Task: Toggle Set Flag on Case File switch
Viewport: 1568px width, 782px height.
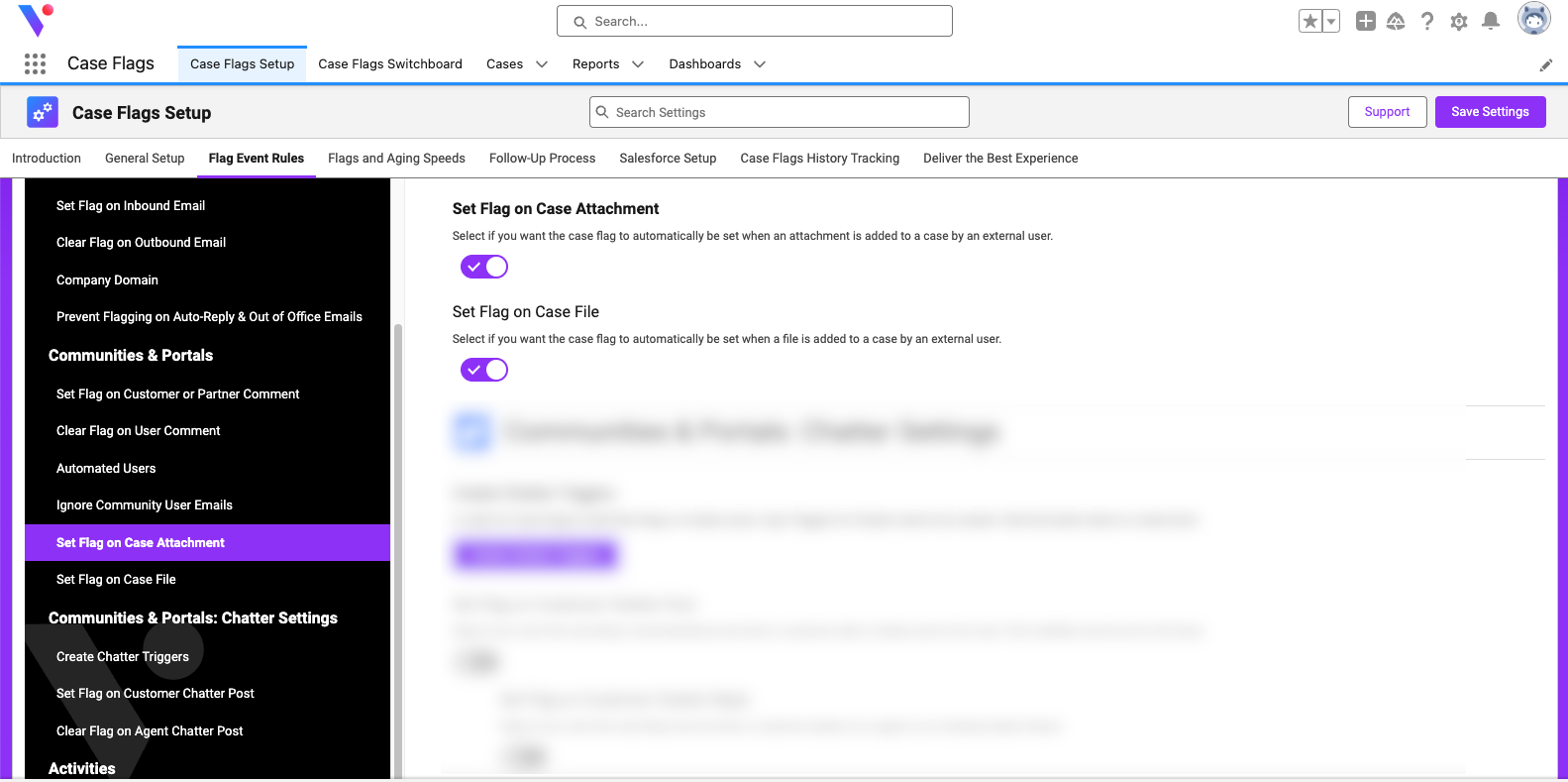Action: click(x=484, y=370)
